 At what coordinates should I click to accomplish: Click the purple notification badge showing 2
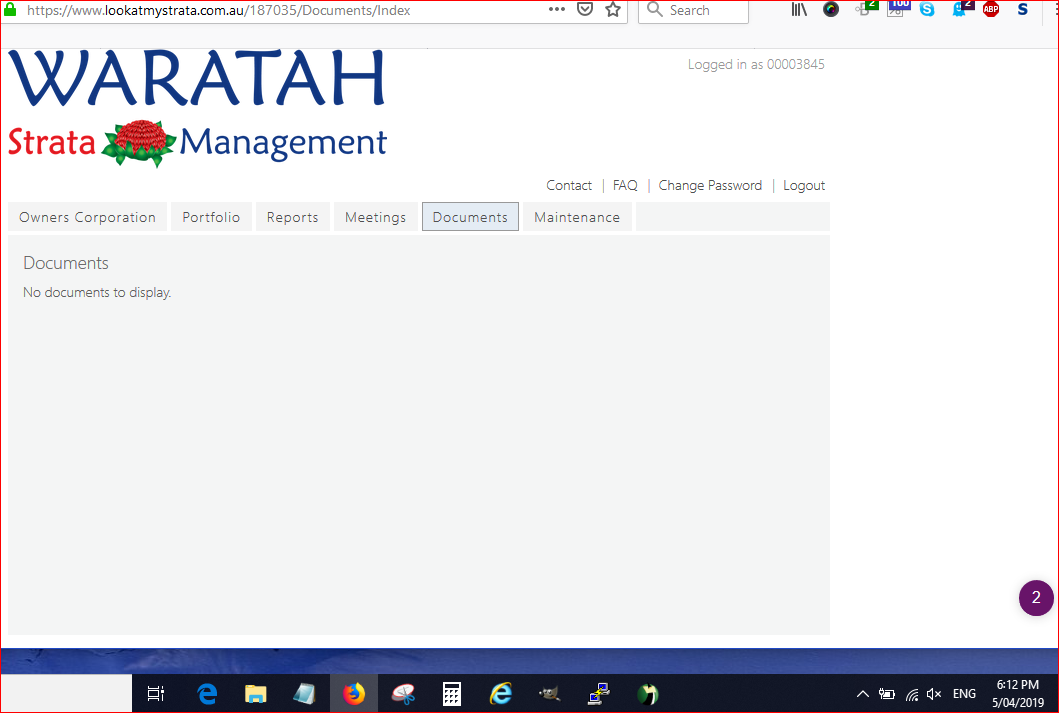(1036, 598)
